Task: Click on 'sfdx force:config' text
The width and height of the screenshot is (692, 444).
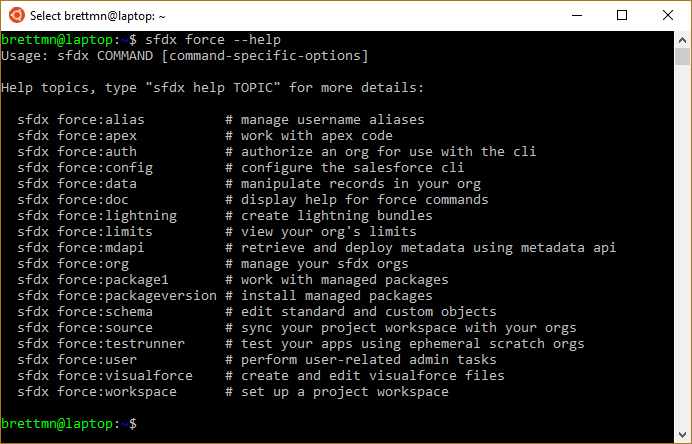Action: (x=85, y=168)
